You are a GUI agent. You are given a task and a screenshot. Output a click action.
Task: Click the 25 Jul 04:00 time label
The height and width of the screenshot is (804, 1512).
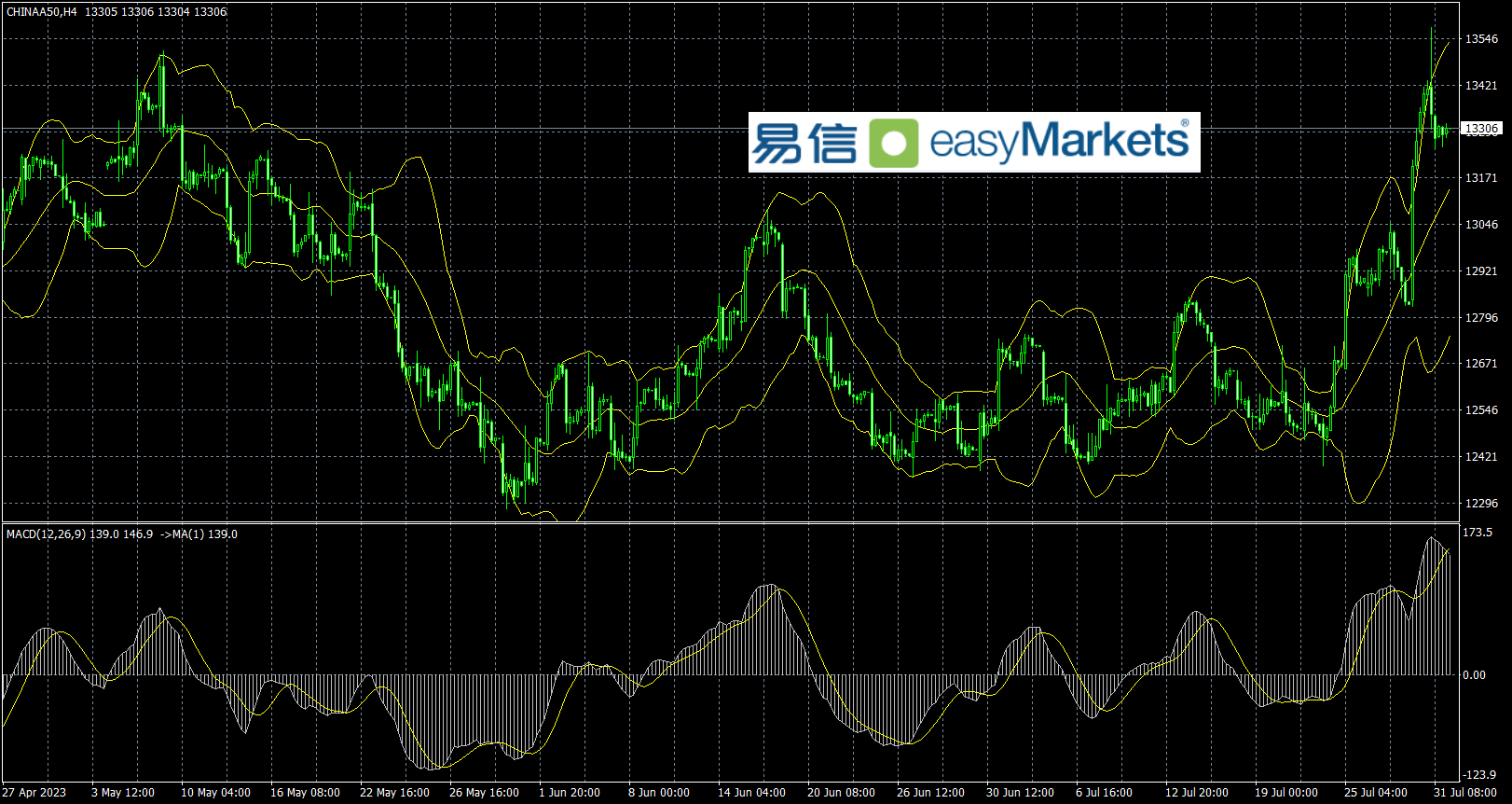(1376, 793)
